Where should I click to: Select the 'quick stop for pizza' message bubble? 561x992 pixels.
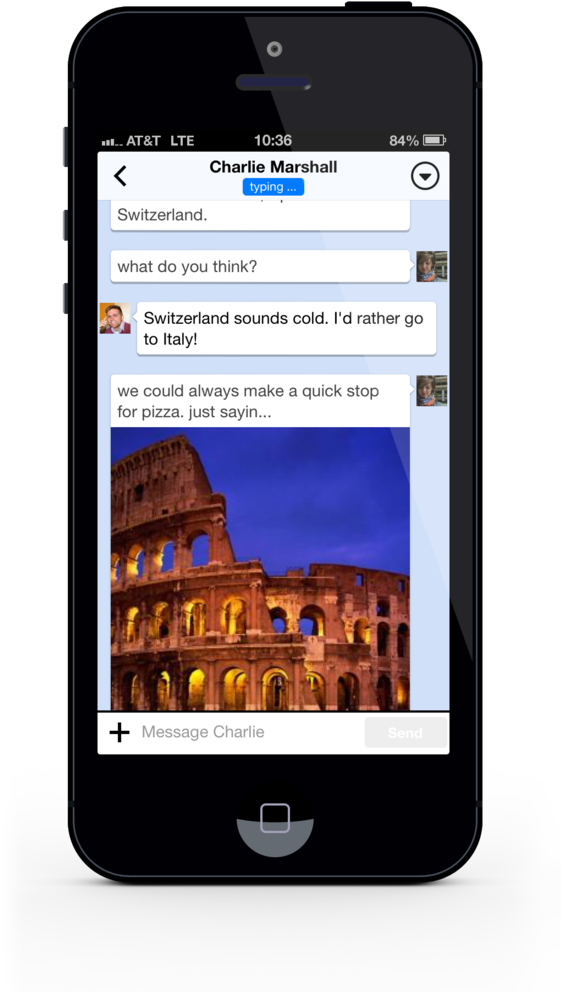(x=260, y=401)
